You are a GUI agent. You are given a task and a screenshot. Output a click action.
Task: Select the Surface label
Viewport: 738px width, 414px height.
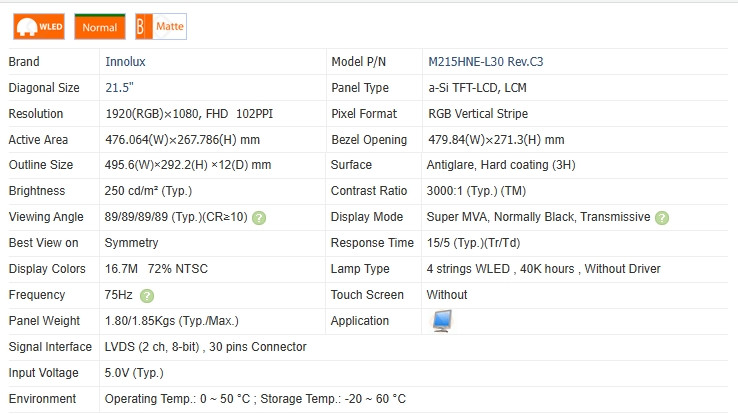tap(351, 165)
